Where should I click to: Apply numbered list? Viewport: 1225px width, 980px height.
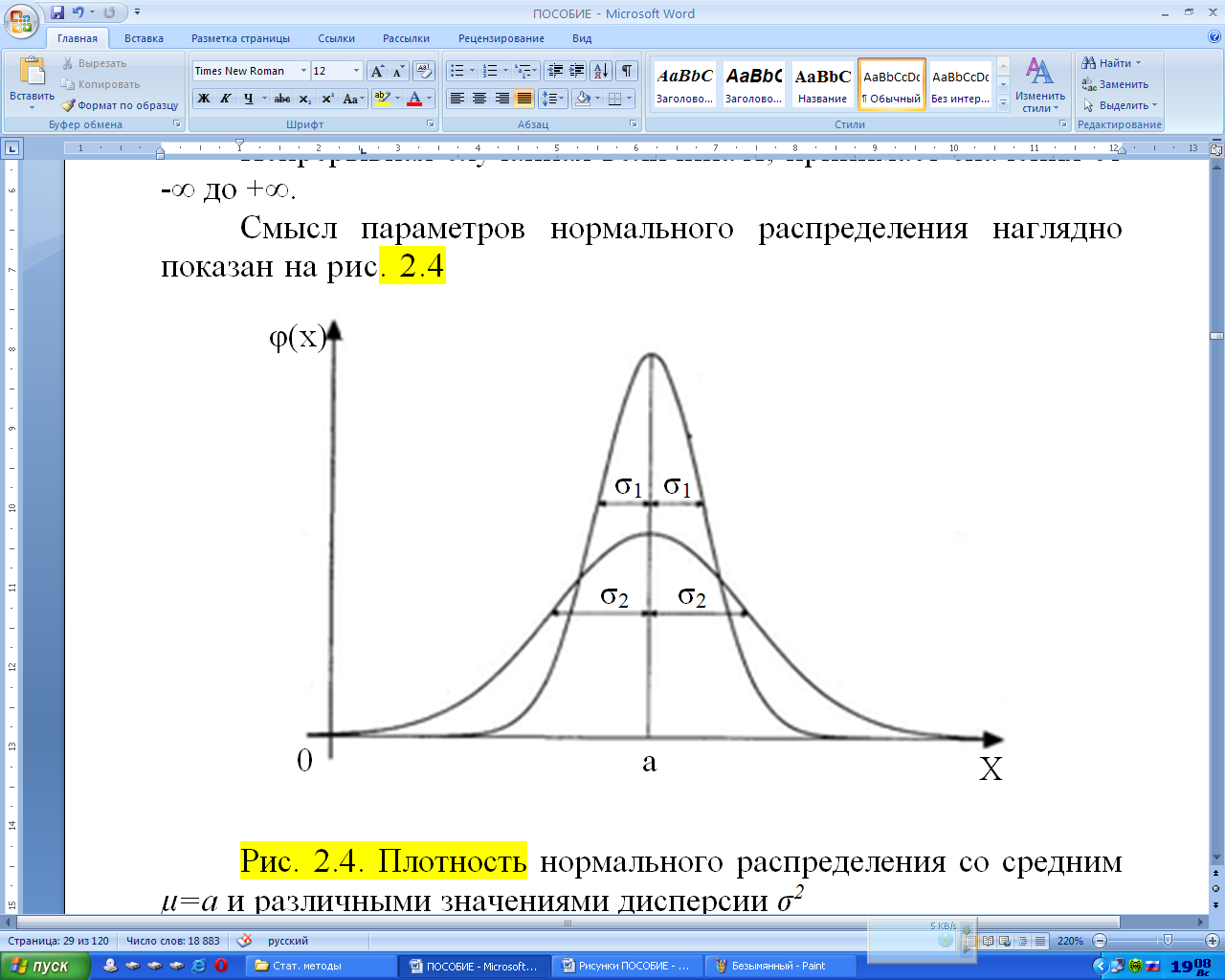point(490,71)
